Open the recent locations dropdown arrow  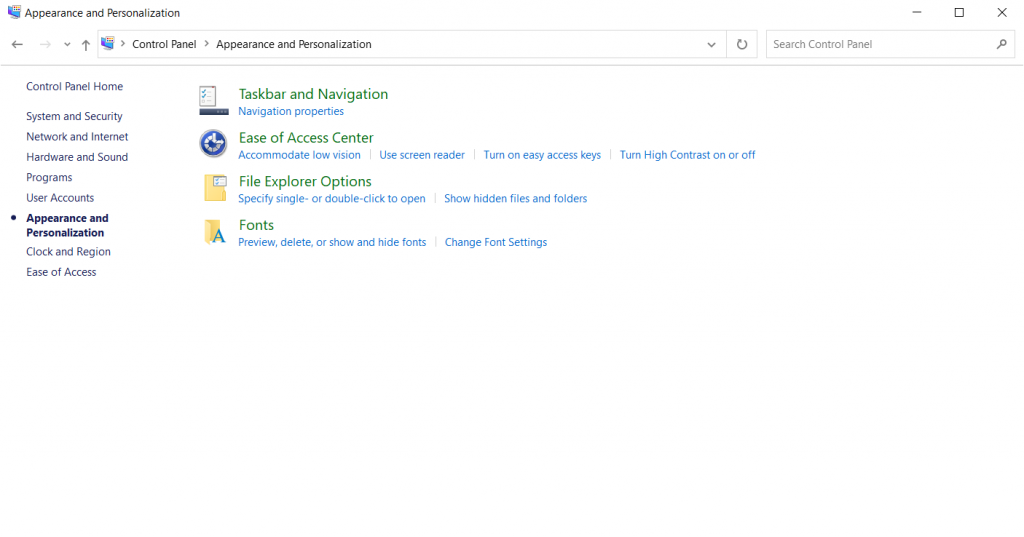tap(67, 44)
